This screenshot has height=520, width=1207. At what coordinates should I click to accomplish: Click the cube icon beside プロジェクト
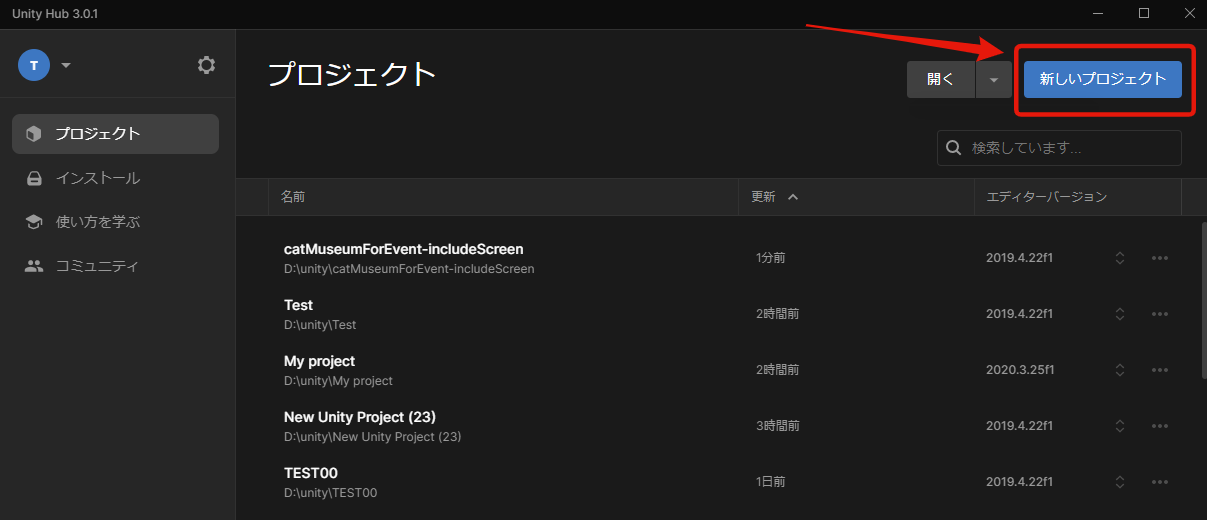click(34, 134)
